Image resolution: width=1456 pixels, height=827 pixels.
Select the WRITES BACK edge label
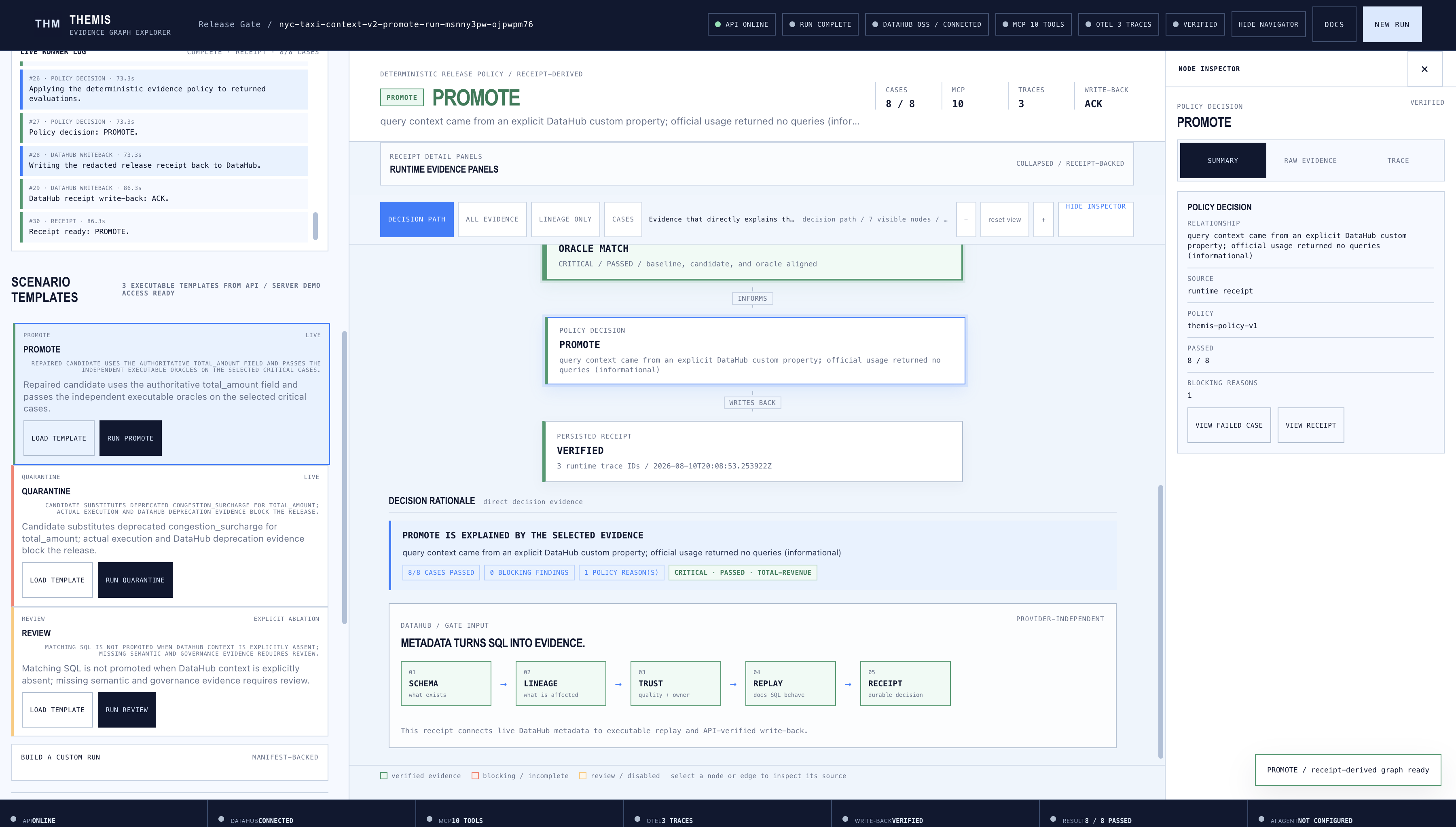click(x=752, y=403)
